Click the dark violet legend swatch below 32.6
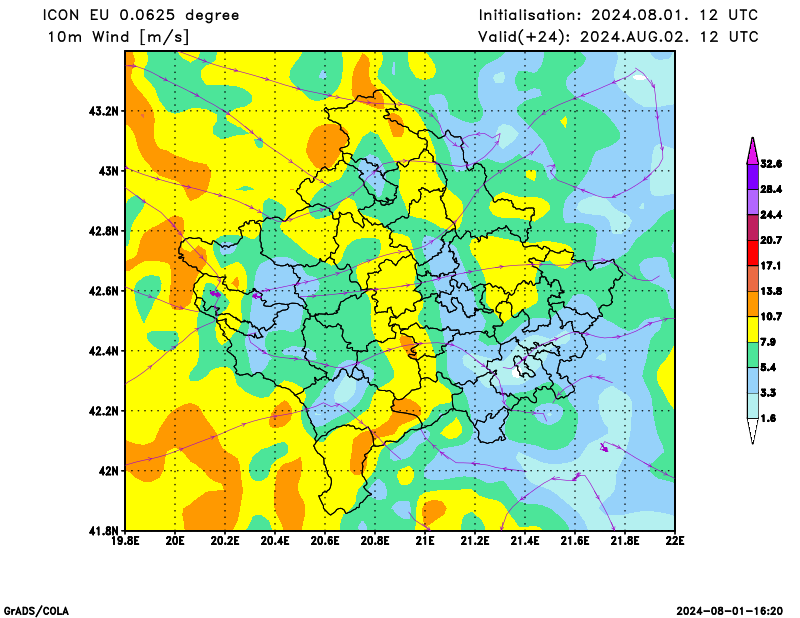800x618 pixels. pyautogui.click(x=753, y=177)
